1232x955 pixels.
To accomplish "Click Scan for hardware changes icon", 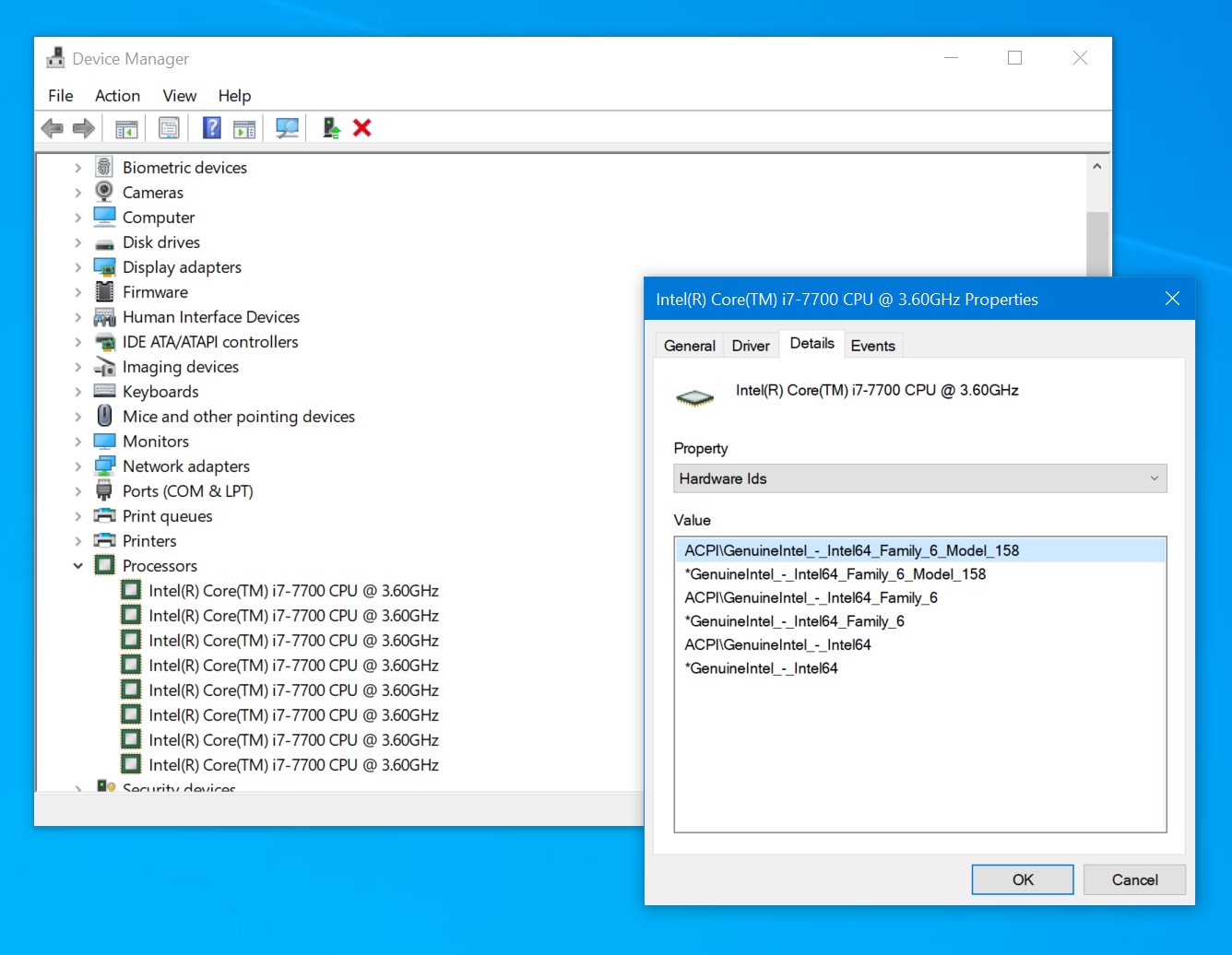I will click(287, 128).
